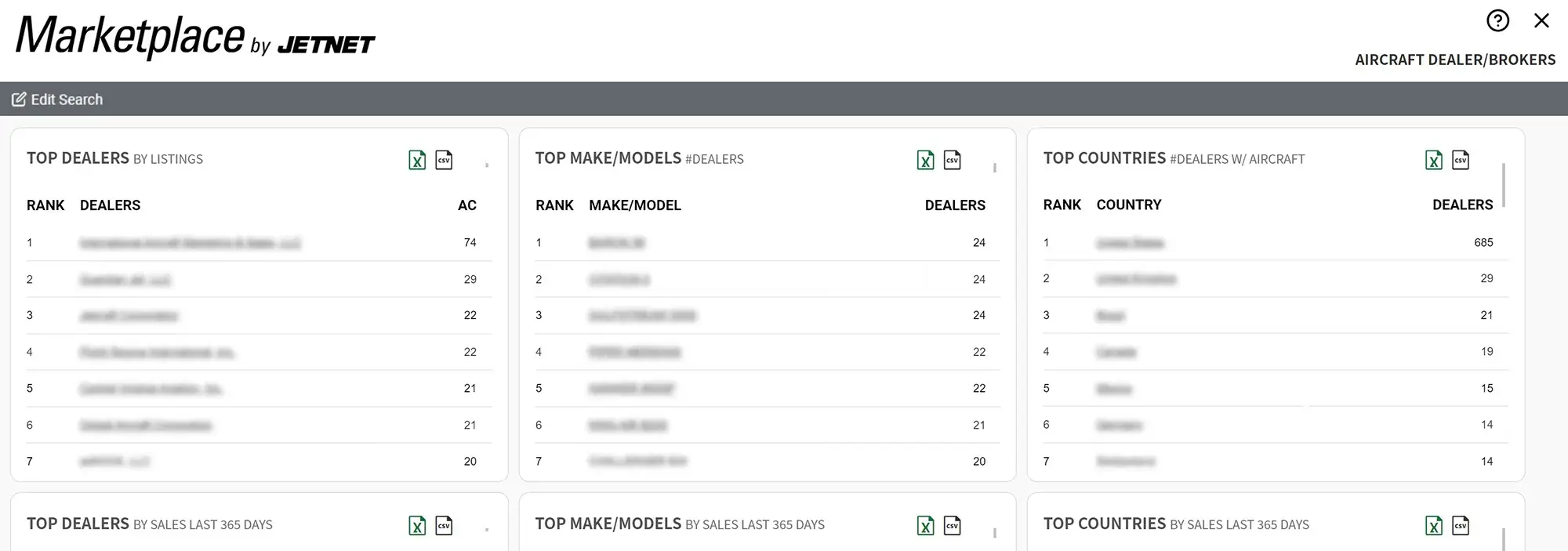The image size is (1568, 551).
Task: Download Top Countries sales CSV
Action: (1460, 525)
